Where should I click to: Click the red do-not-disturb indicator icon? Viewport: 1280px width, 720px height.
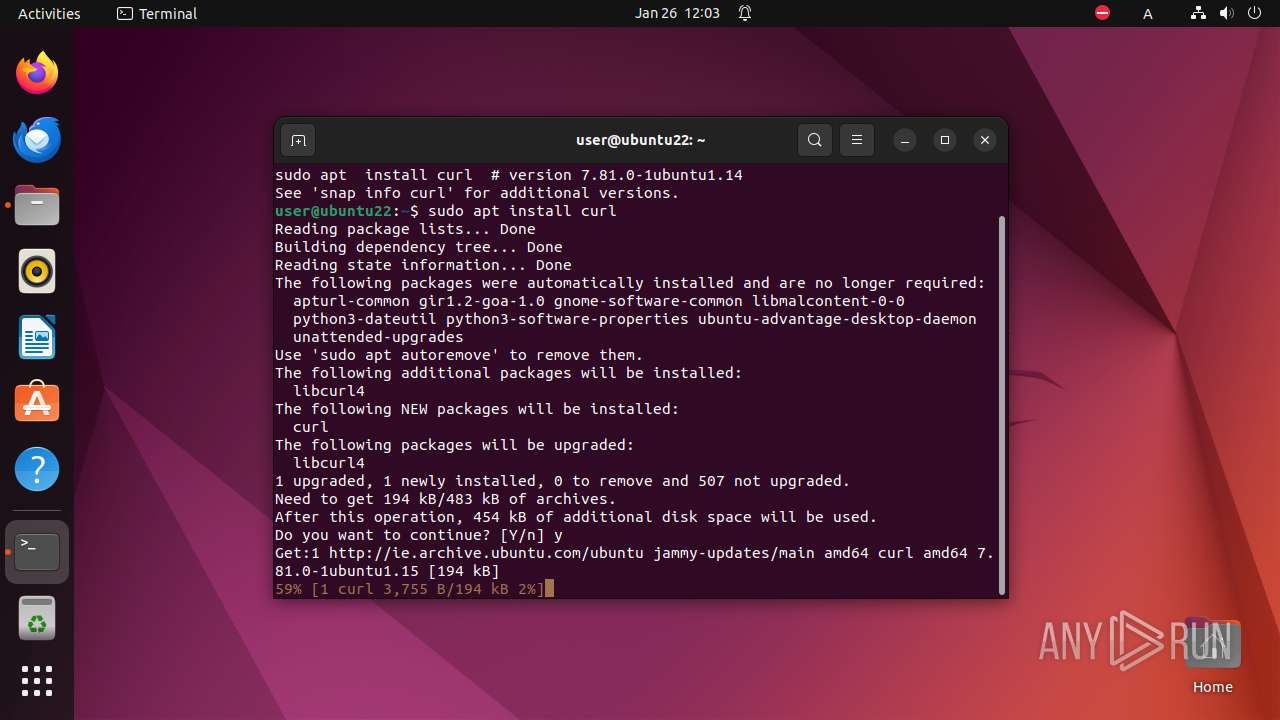pyautogui.click(x=1102, y=13)
